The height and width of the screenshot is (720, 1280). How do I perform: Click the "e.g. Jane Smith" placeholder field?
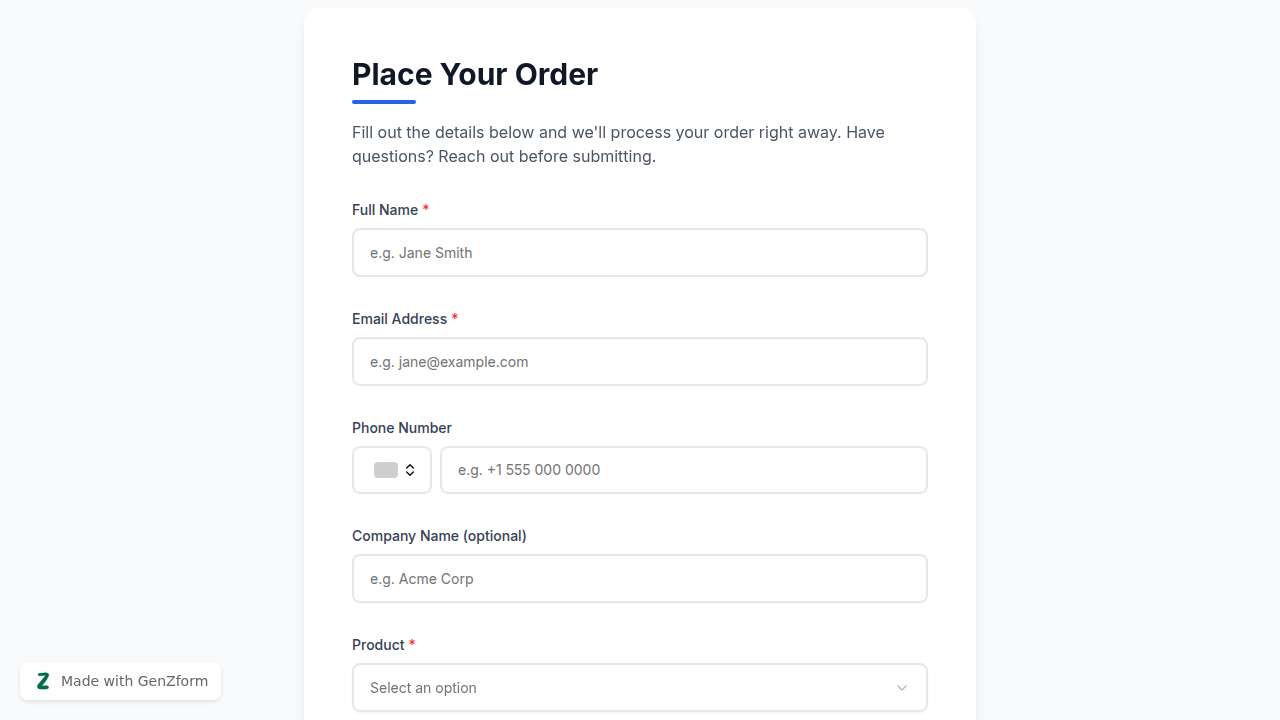click(640, 252)
